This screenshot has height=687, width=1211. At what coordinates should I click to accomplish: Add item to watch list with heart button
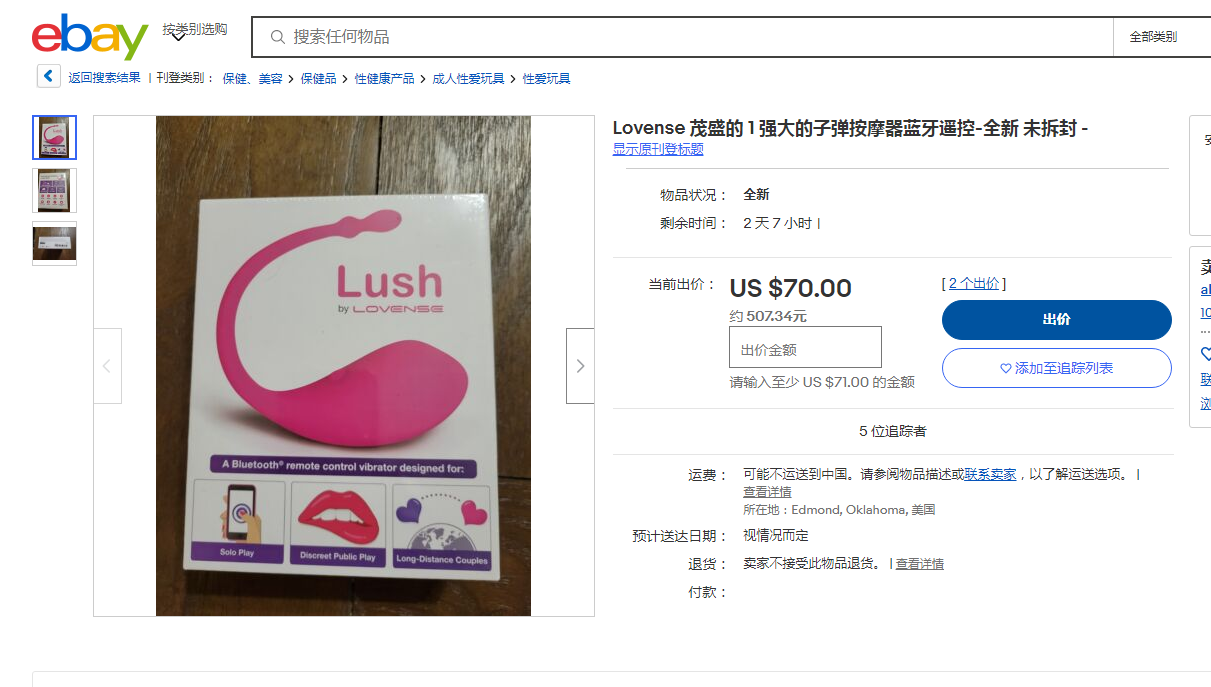tap(1056, 368)
